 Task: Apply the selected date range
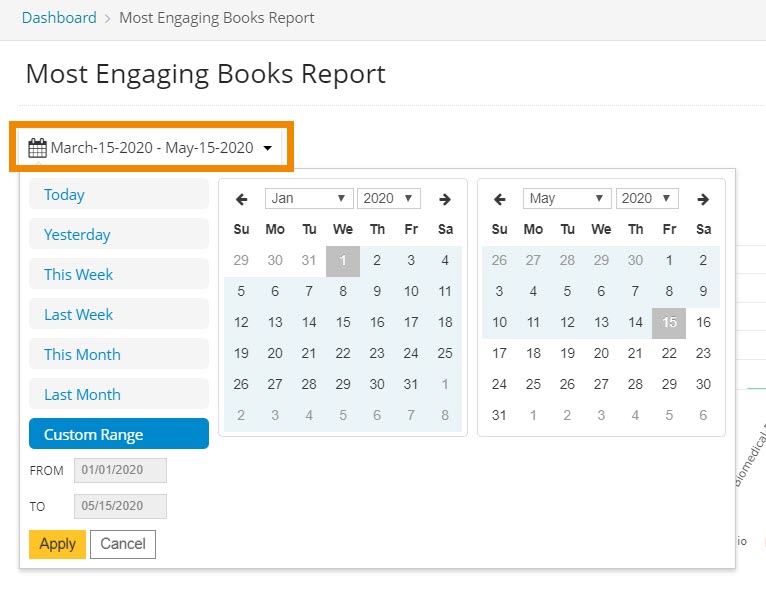tap(57, 544)
